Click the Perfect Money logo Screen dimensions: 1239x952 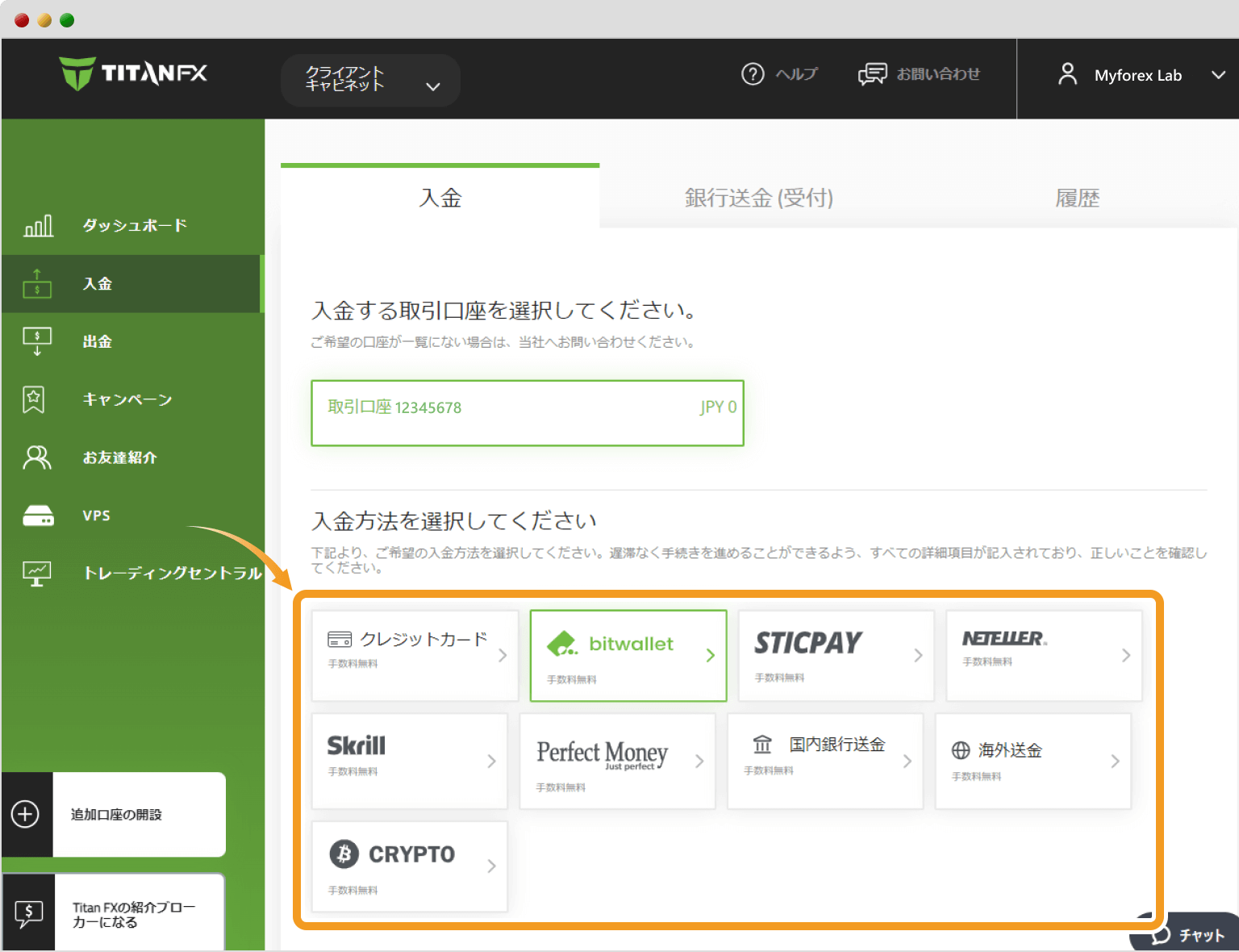(603, 754)
